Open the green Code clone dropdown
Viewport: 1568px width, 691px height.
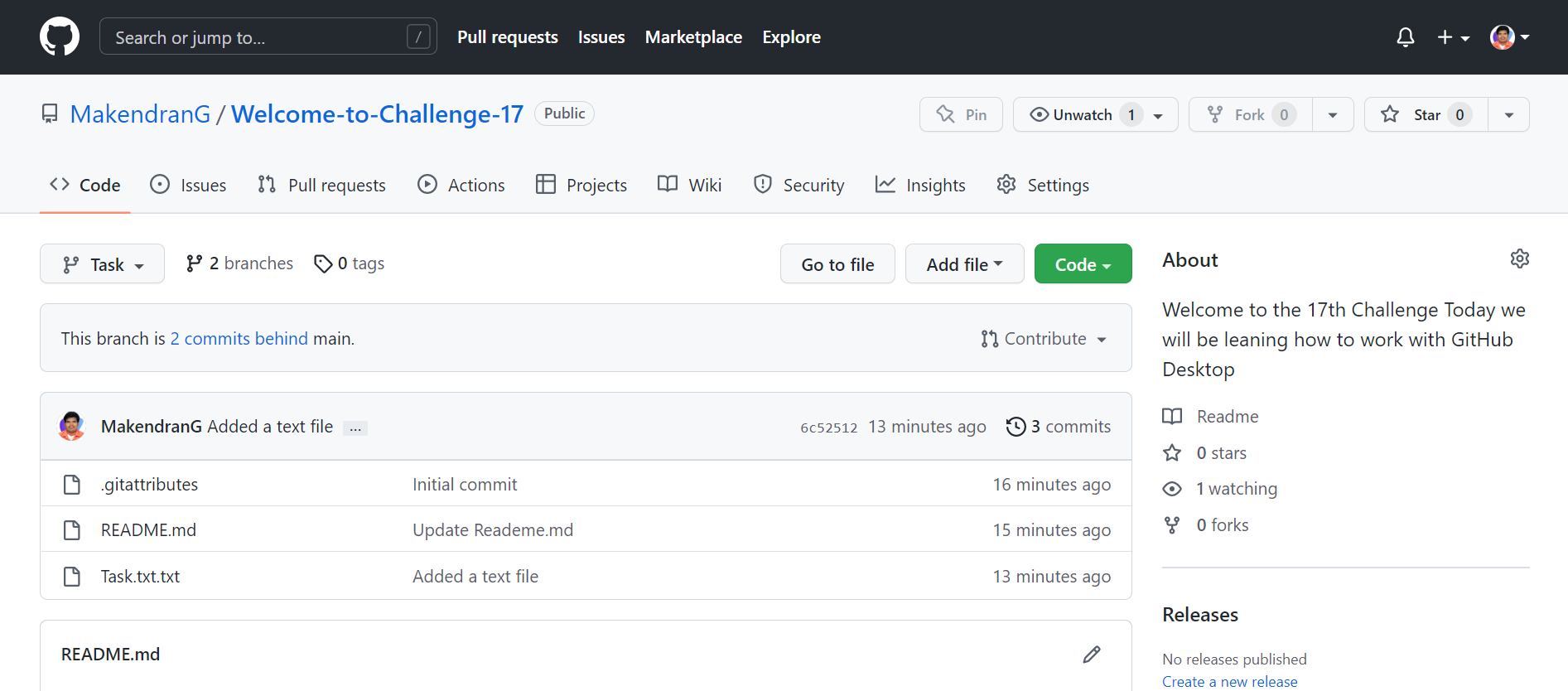click(x=1083, y=263)
